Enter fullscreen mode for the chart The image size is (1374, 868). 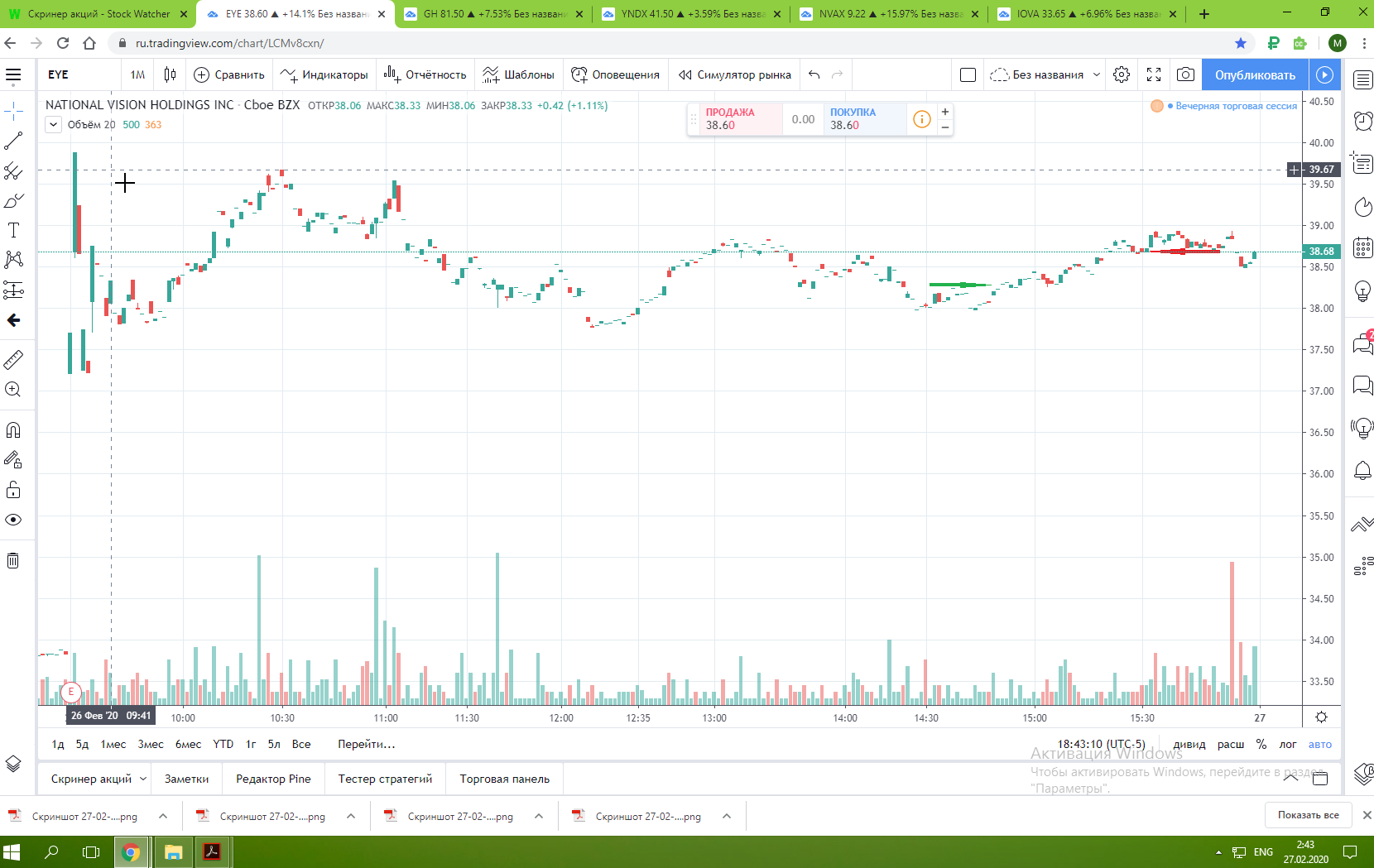click(1154, 74)
